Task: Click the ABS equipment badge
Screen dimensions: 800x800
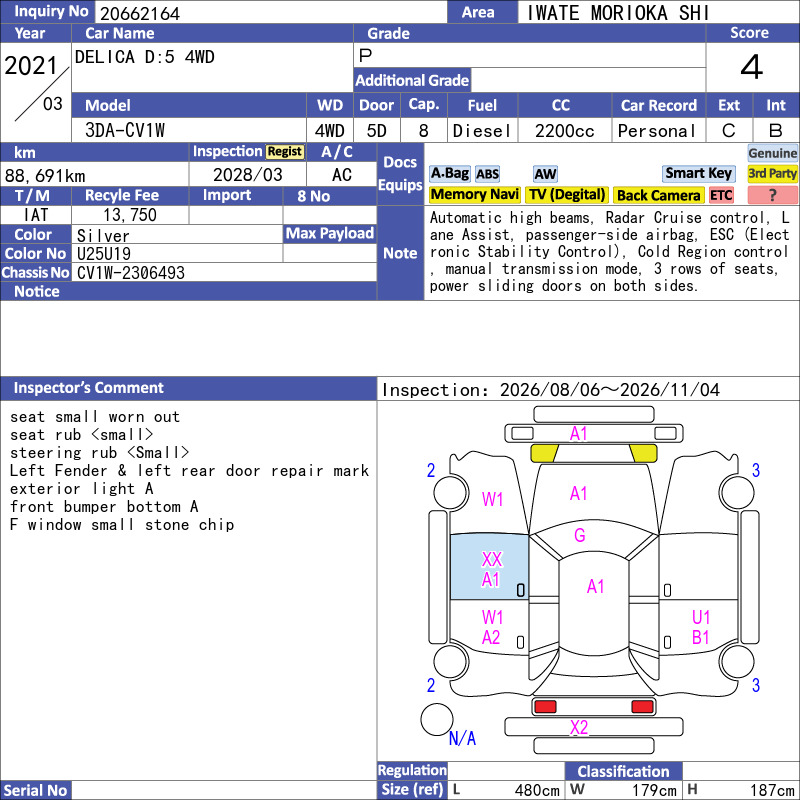Action: pyautogui.click(x=487, y=174)
